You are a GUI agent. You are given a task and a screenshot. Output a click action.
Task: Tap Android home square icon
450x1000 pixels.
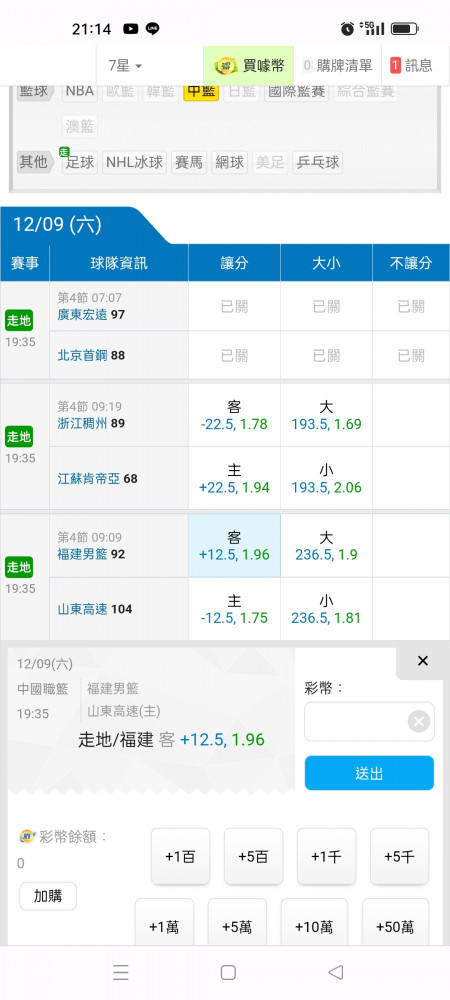tap(228, 972)
